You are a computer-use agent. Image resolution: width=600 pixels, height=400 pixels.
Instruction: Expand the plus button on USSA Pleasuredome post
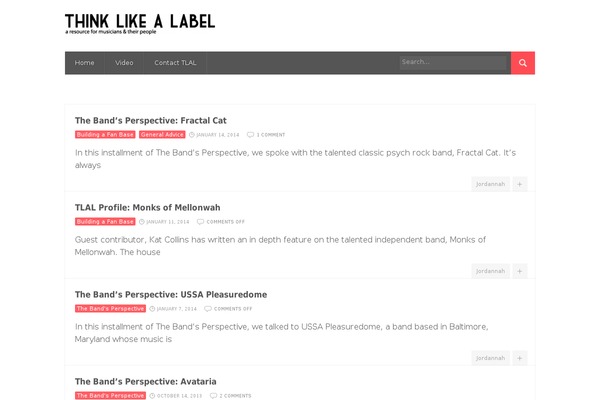520,358
